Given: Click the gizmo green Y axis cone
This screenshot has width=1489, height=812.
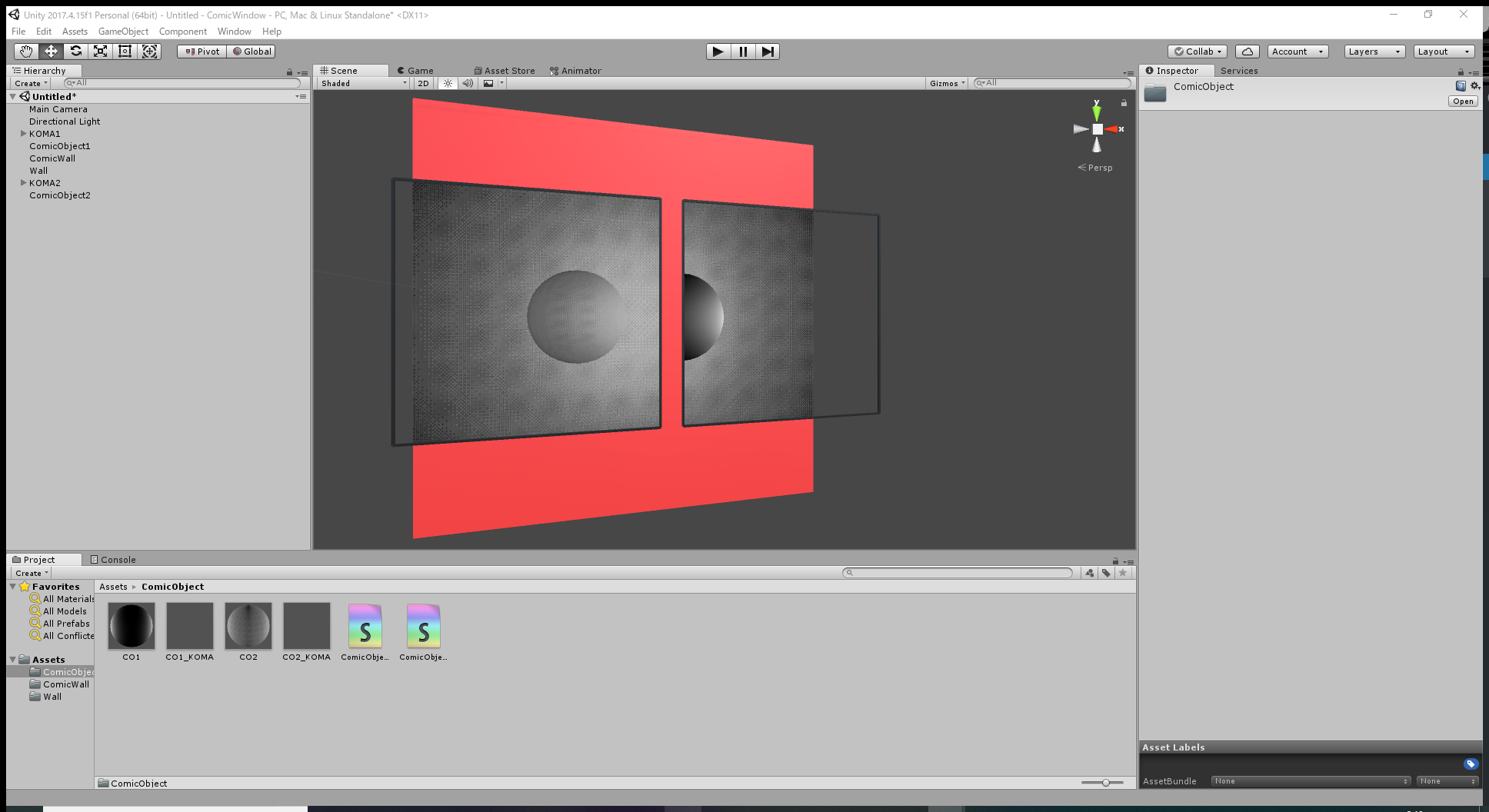Looking at the screenshot, I should point(1097,111).
